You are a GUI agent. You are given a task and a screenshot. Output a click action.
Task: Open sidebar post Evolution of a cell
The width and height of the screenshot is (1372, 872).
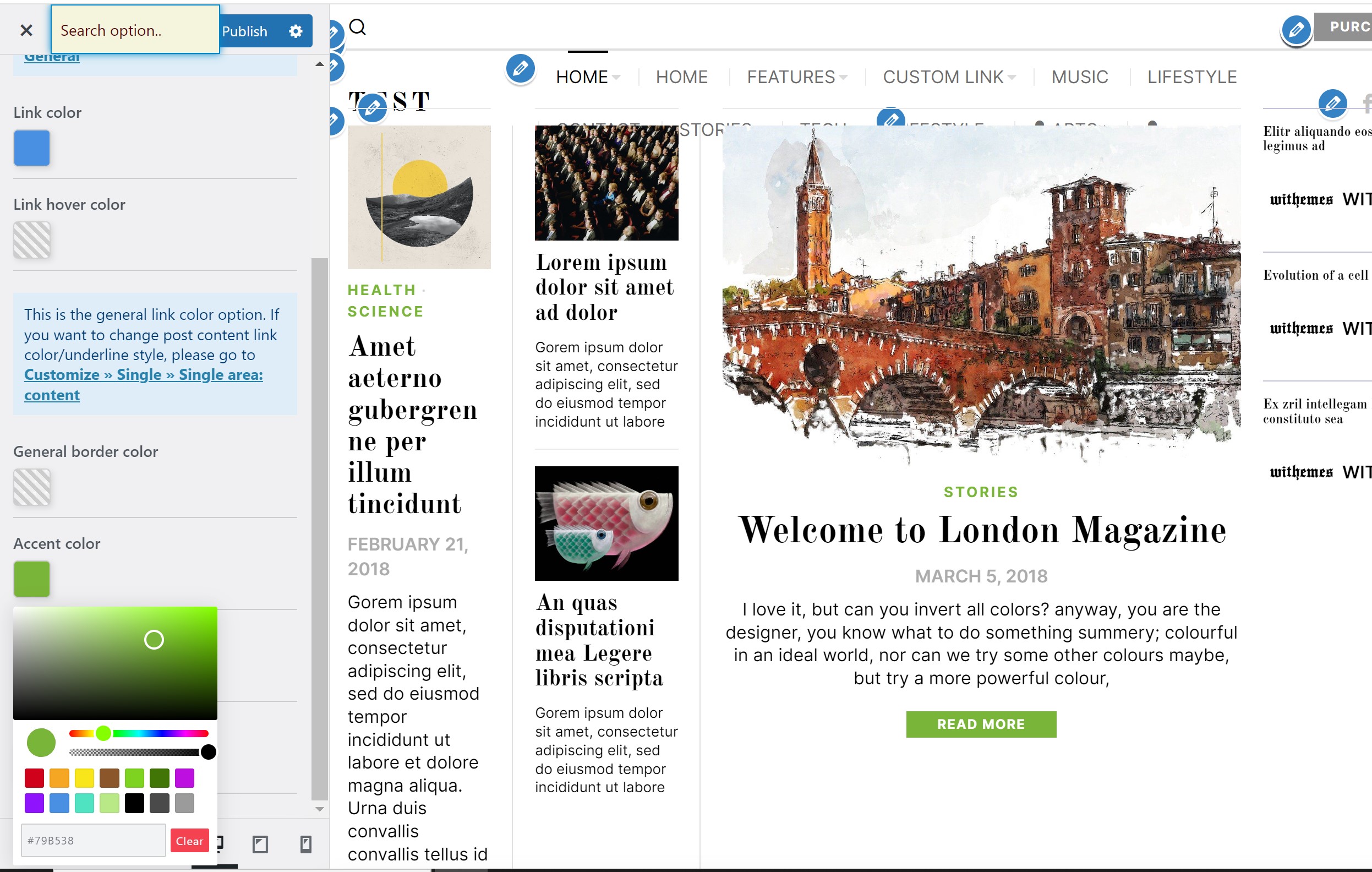[x=1316, y=275]
